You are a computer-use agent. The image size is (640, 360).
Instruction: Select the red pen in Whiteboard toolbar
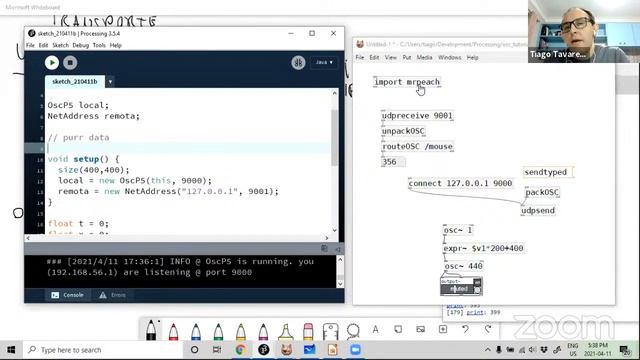[x=173, y=331]
